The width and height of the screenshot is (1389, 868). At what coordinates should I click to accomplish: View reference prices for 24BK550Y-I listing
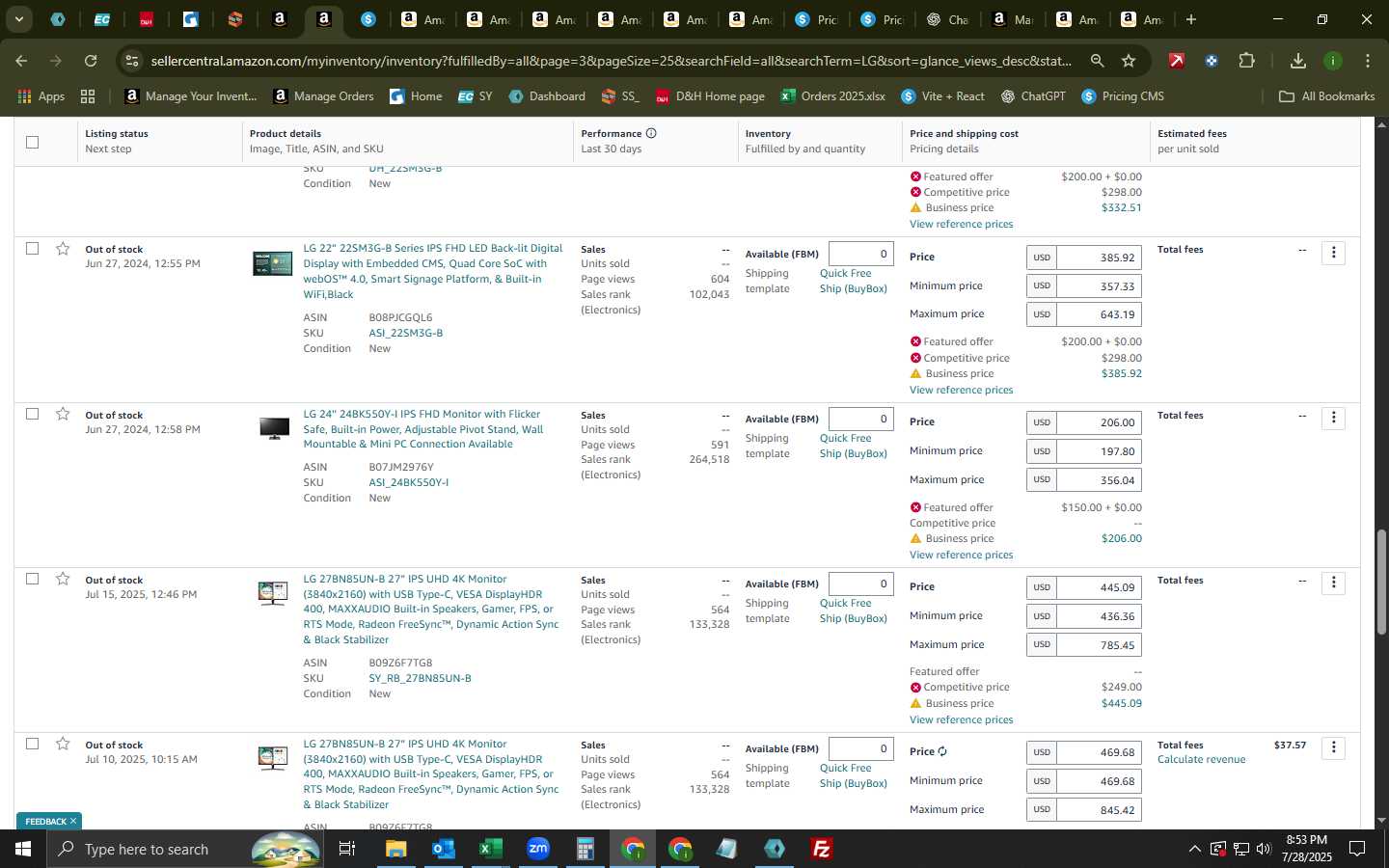click(961, 555)
